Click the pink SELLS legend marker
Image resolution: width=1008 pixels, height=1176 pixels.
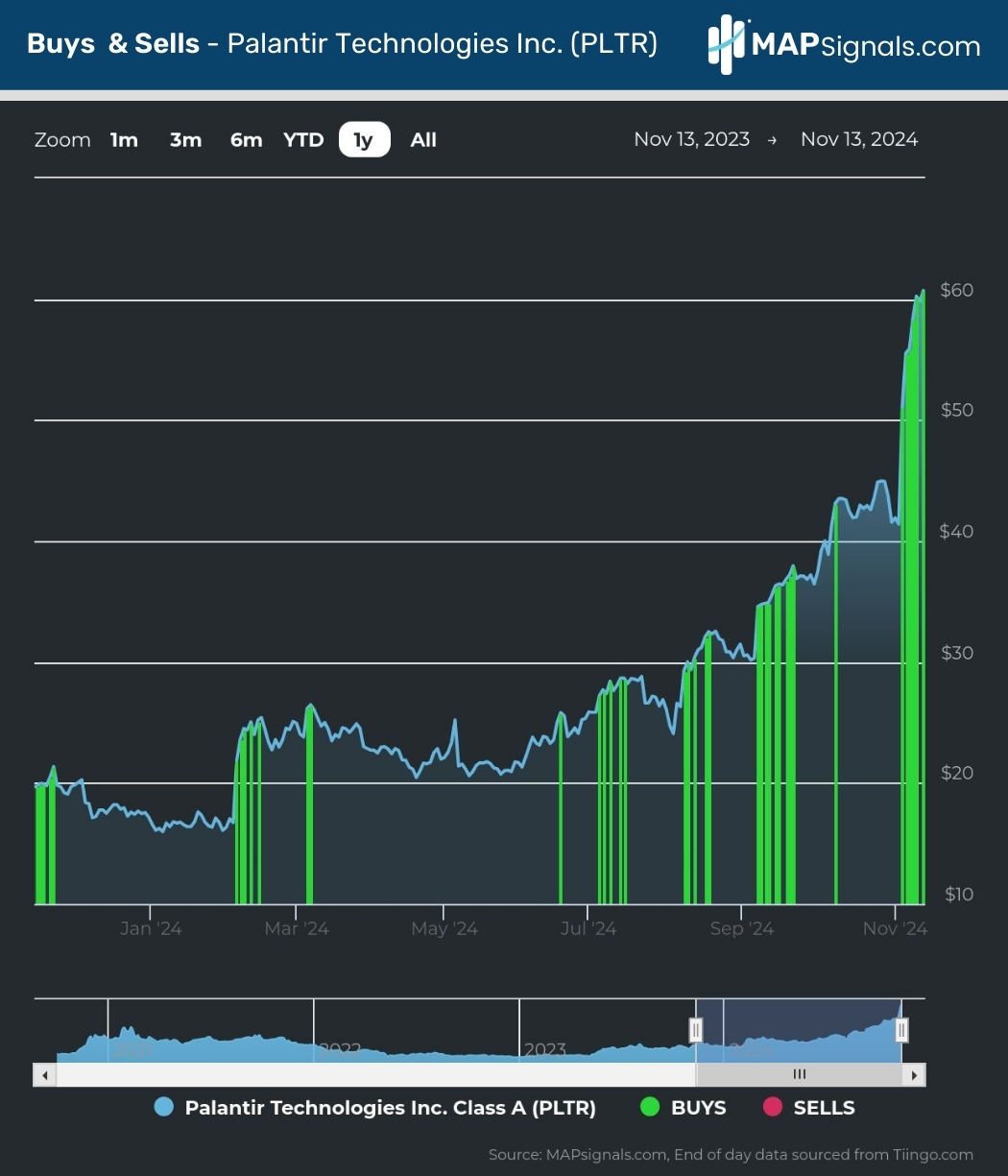(772, 1108)
